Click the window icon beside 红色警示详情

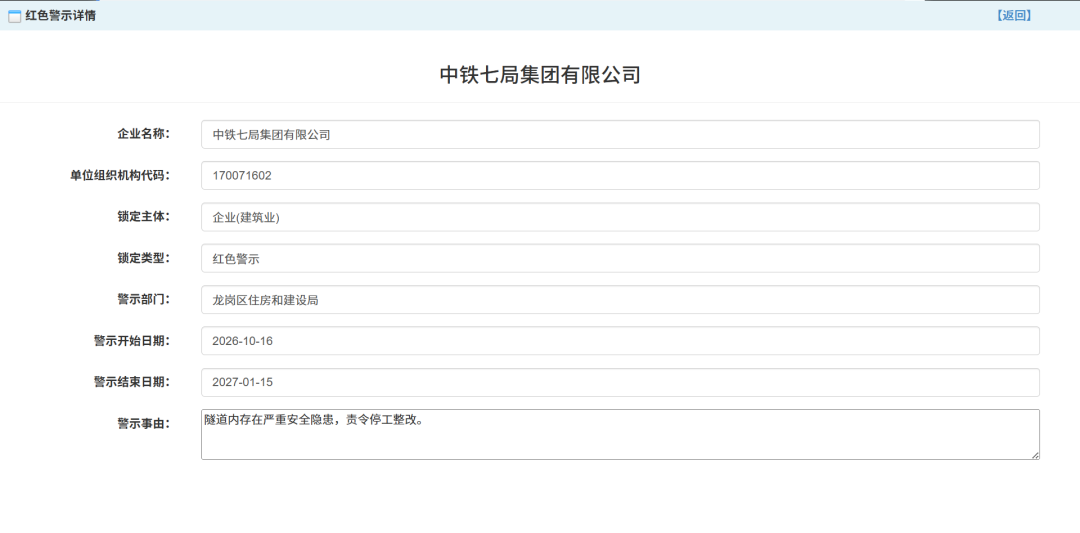(x=14, y=17)
